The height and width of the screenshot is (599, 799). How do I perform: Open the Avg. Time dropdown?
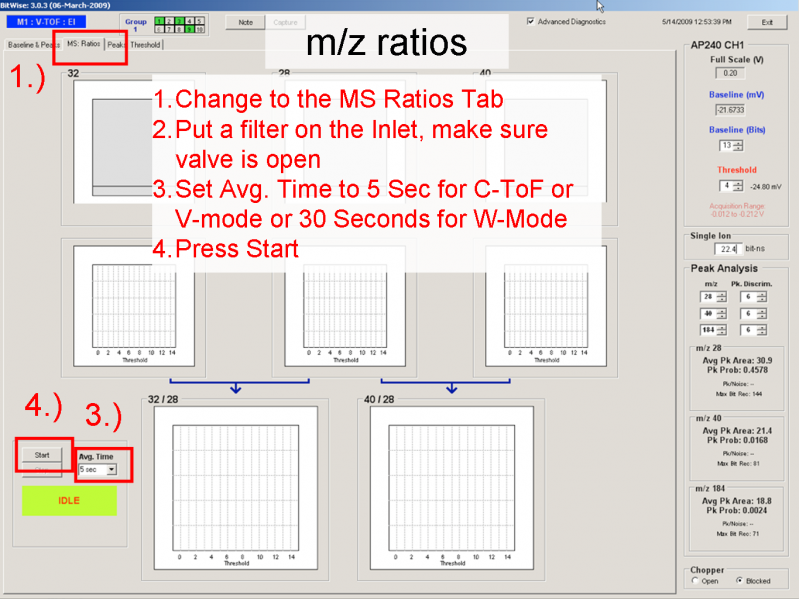point(111,469)
